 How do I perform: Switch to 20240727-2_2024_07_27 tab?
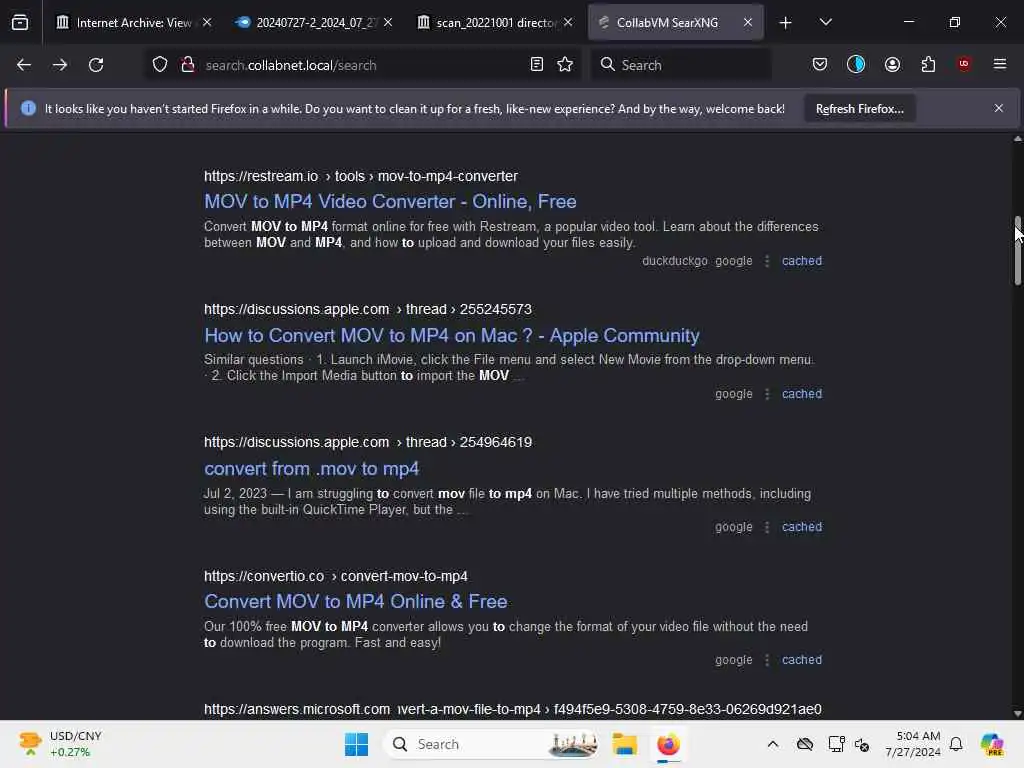pyautogui.click(x=313, y=23)
